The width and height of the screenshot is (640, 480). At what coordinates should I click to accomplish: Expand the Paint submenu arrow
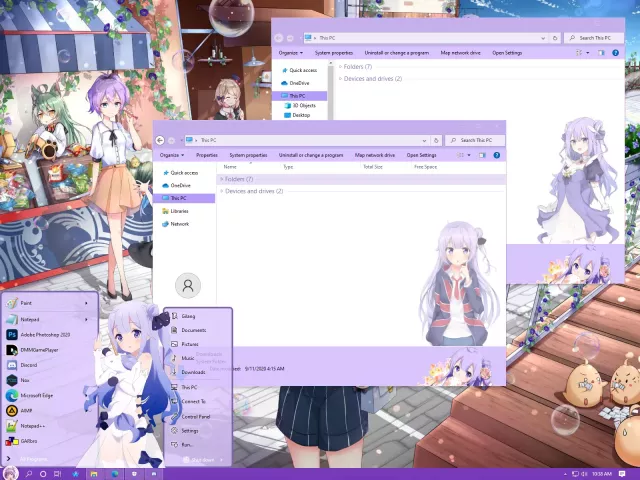tap(86, 303)
